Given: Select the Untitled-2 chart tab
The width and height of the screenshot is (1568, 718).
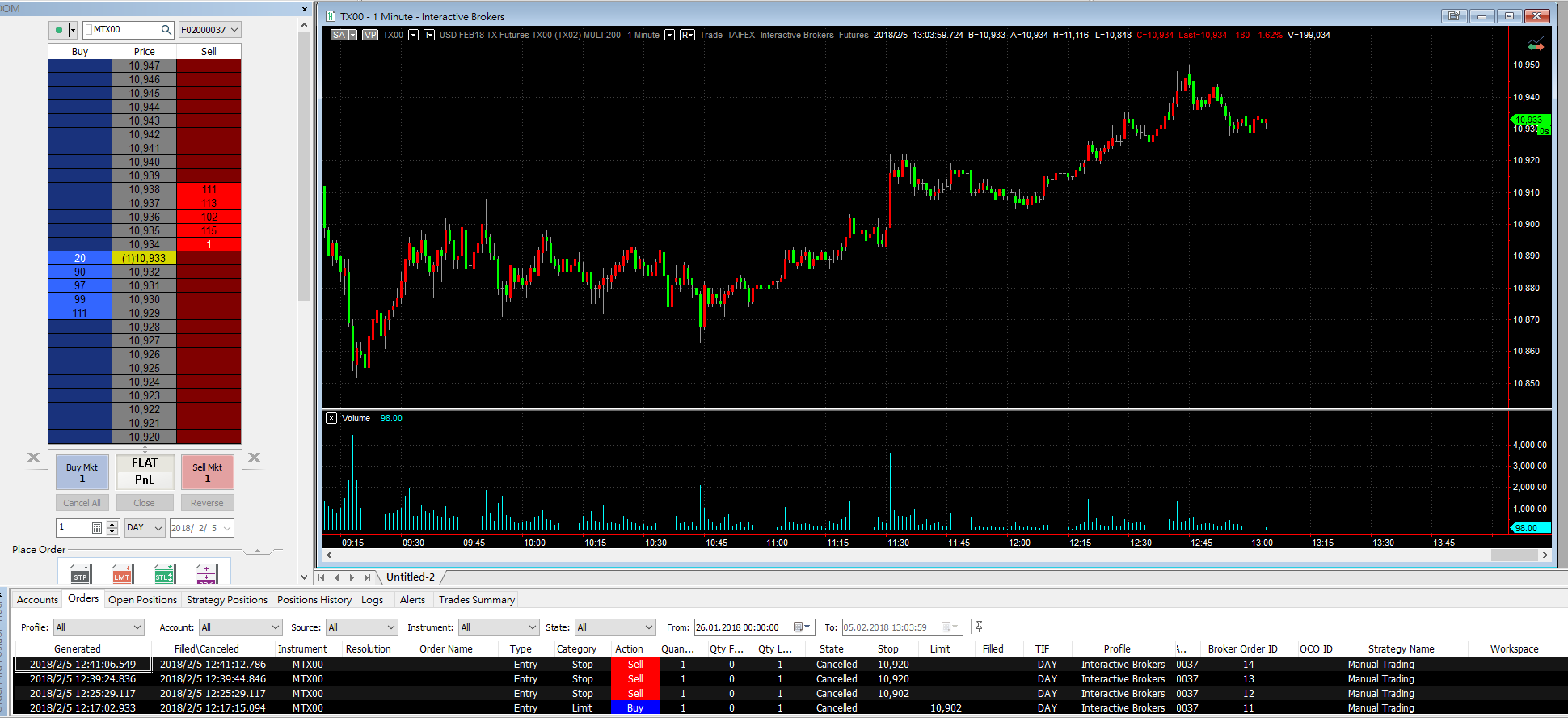Looking at the screenshot, I should coord(411,577).
